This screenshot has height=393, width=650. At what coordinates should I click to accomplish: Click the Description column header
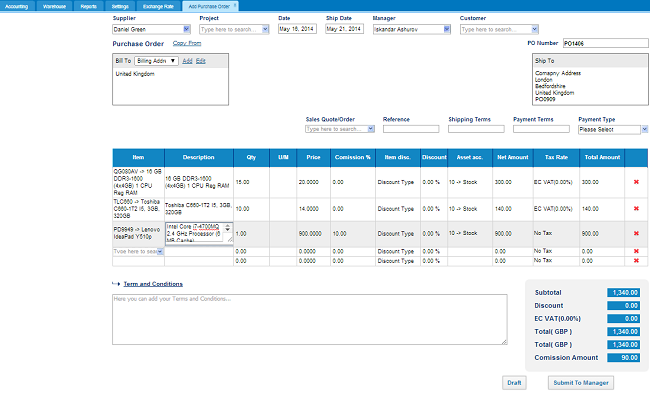(199, 158)
